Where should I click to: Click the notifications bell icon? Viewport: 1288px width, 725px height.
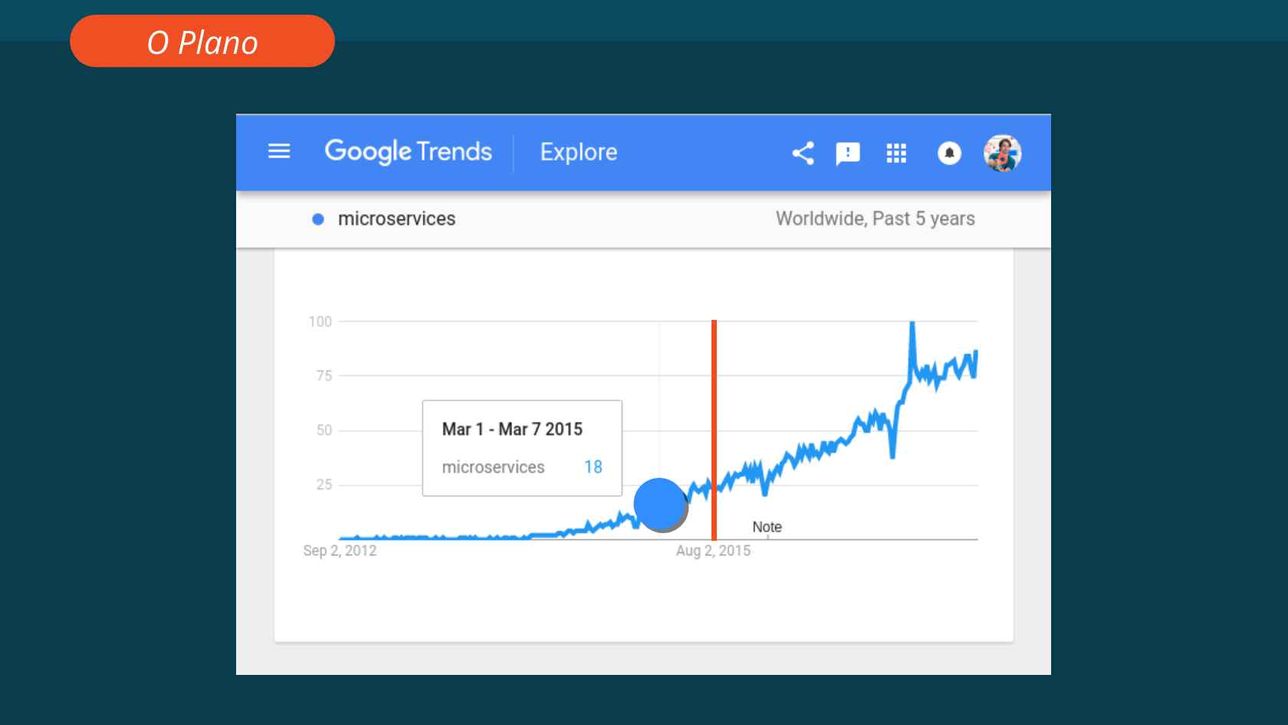click(x=949, y=153)
